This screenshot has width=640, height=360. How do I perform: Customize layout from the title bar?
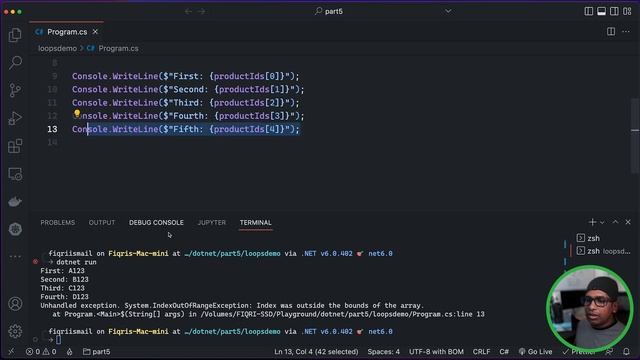627,11
